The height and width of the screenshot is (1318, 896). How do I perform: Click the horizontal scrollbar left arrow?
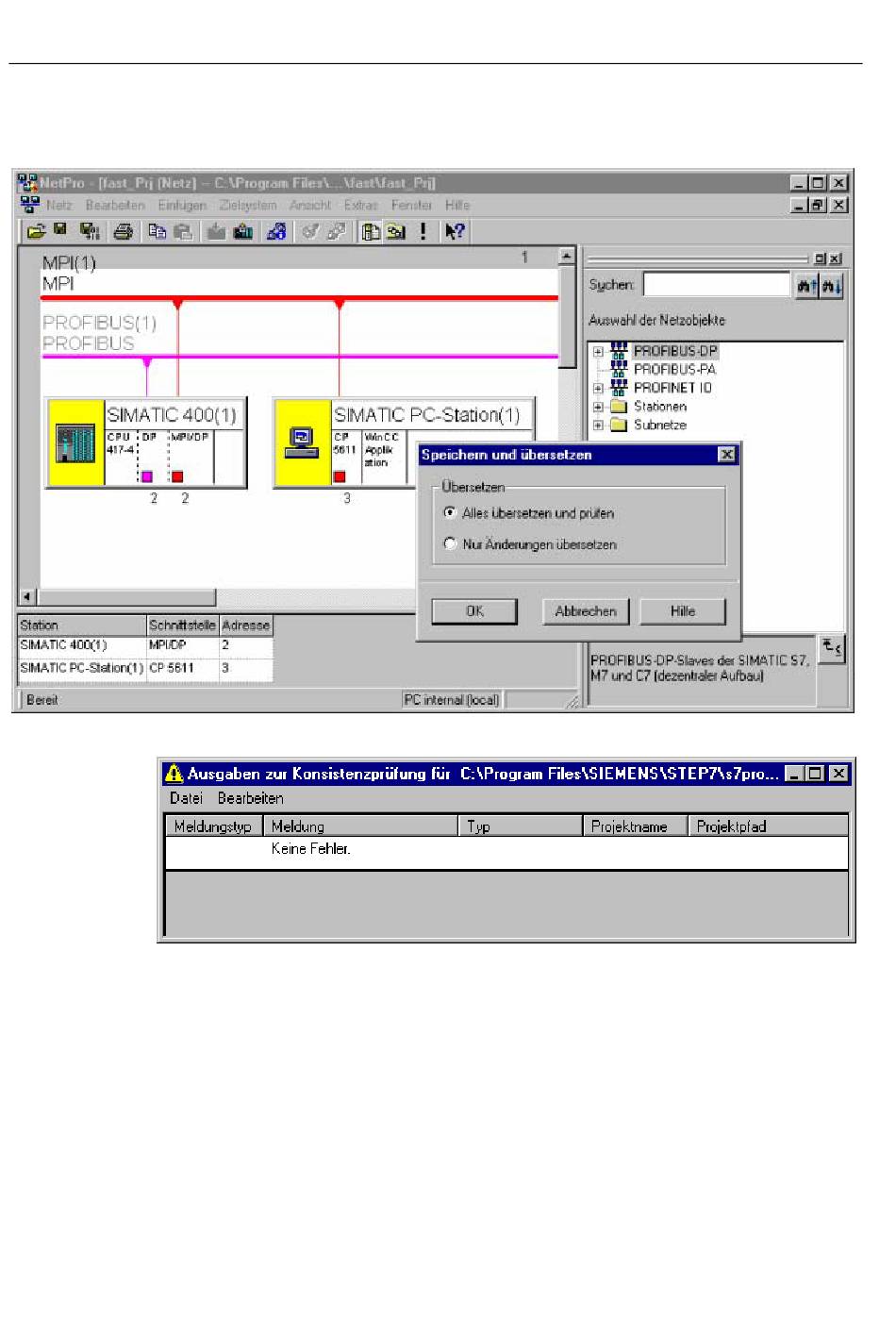click(x=27, y=597)
